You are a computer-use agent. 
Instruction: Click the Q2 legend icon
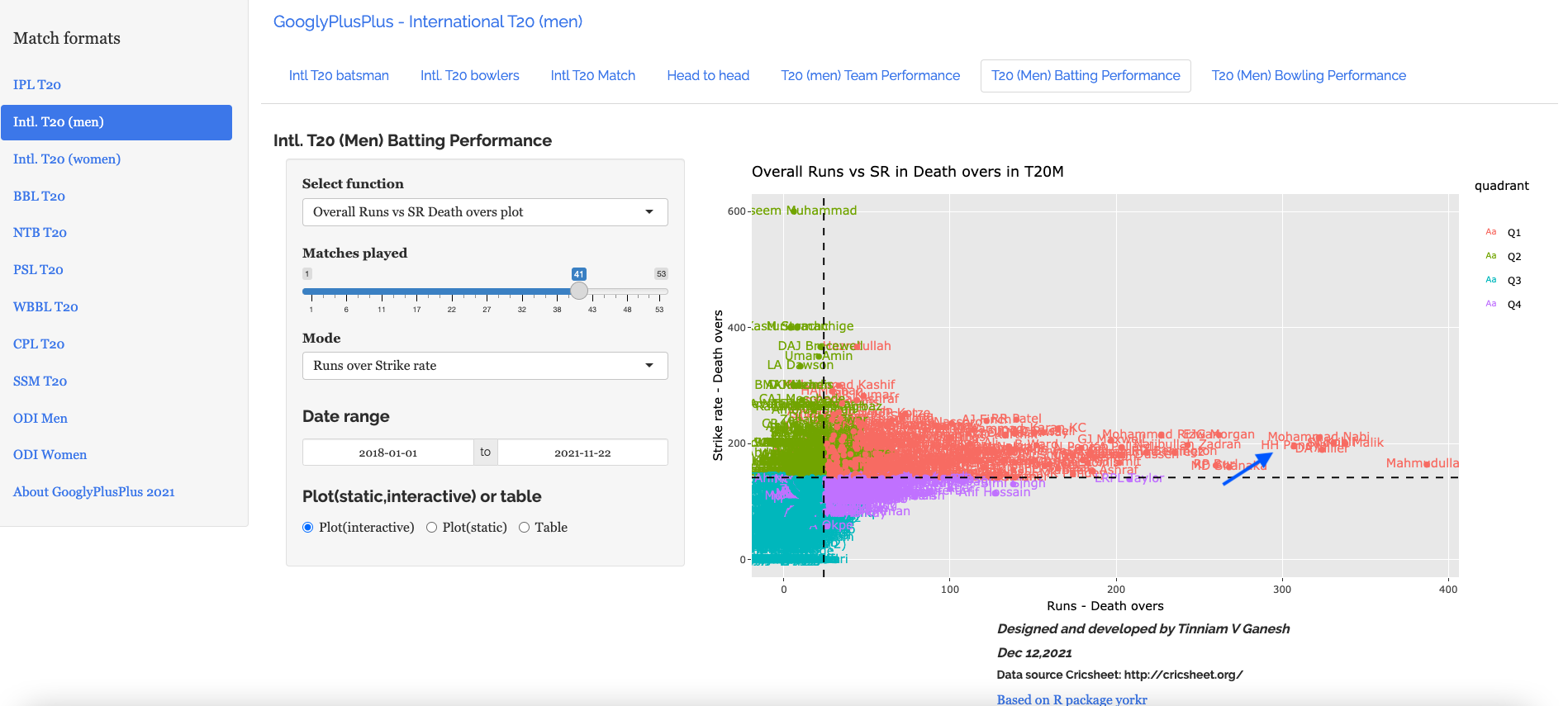(x=1490, y=256)
